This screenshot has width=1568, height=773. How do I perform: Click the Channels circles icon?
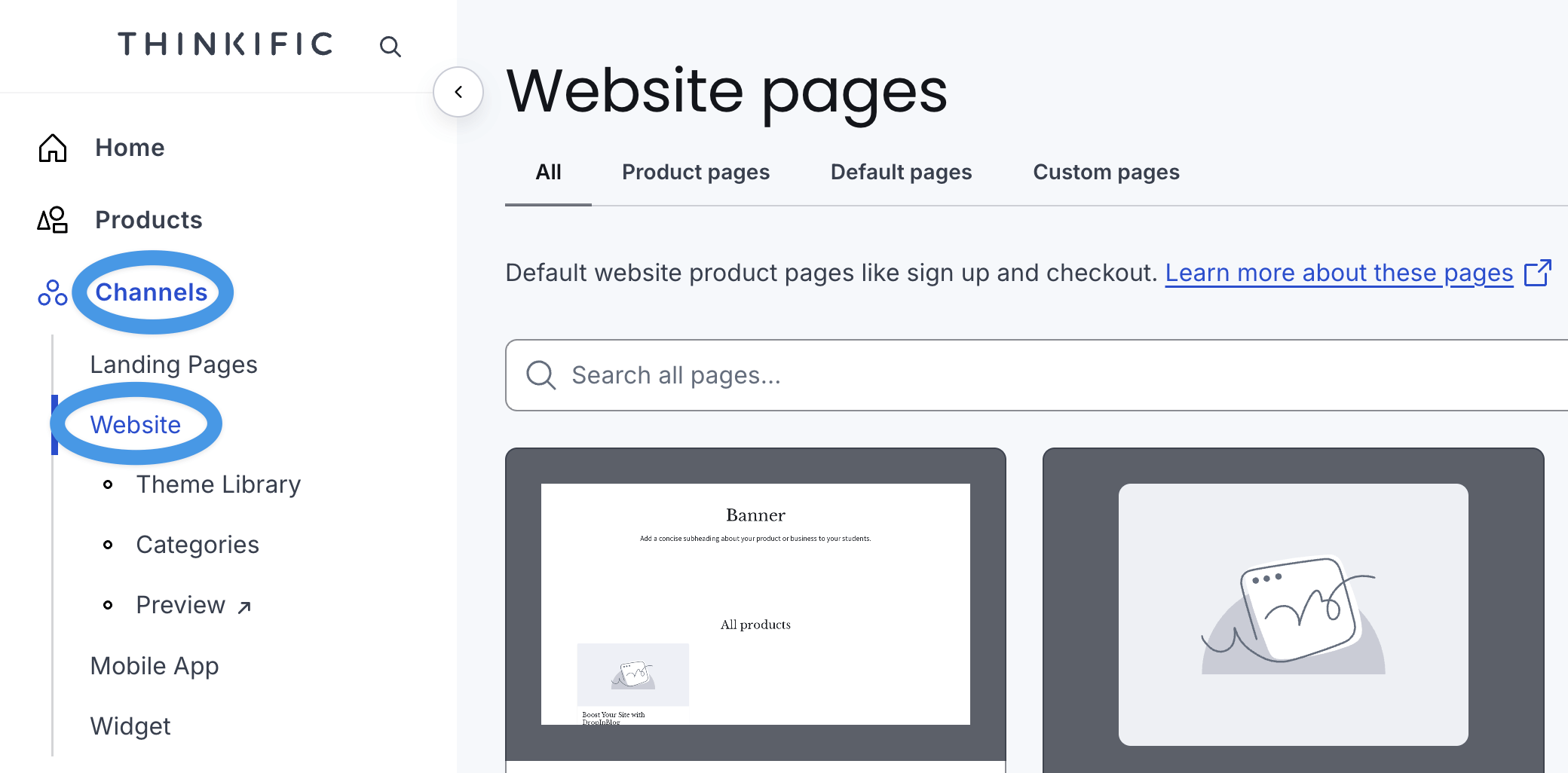point(53,292)
